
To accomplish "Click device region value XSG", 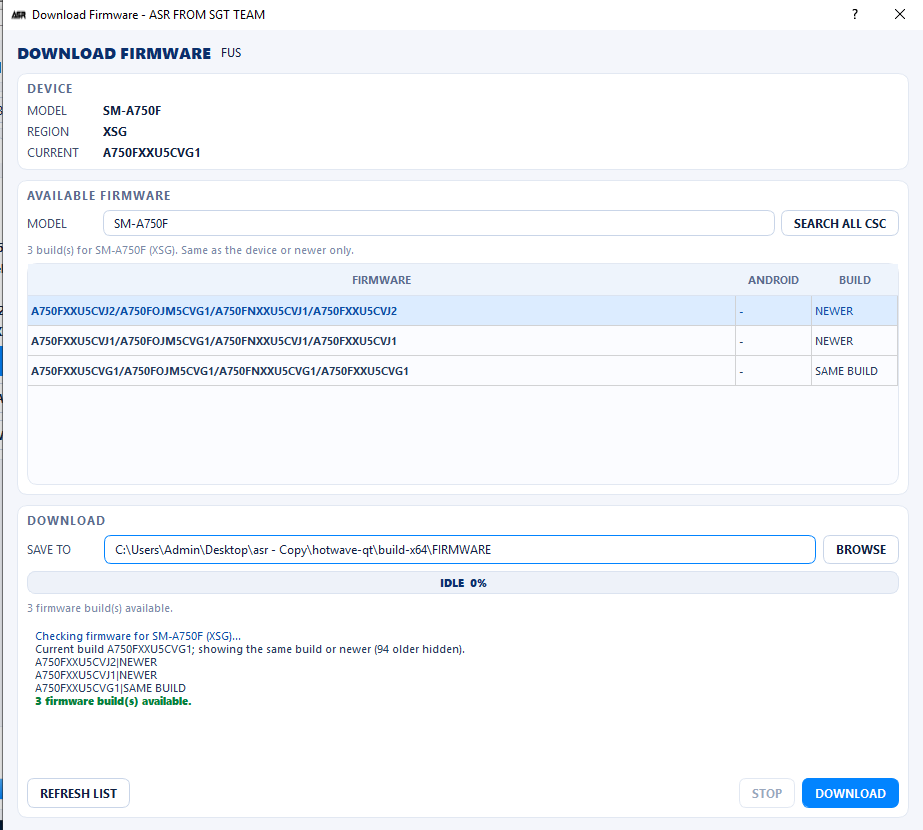I will click(115, 131).
